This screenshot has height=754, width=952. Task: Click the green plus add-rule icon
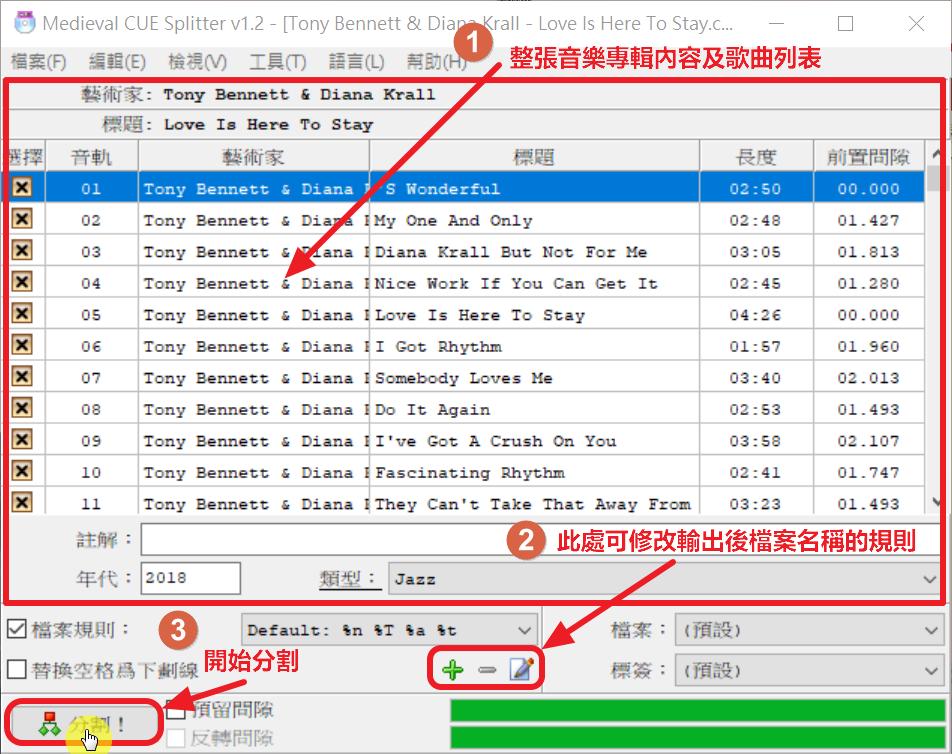click(453, 670)
